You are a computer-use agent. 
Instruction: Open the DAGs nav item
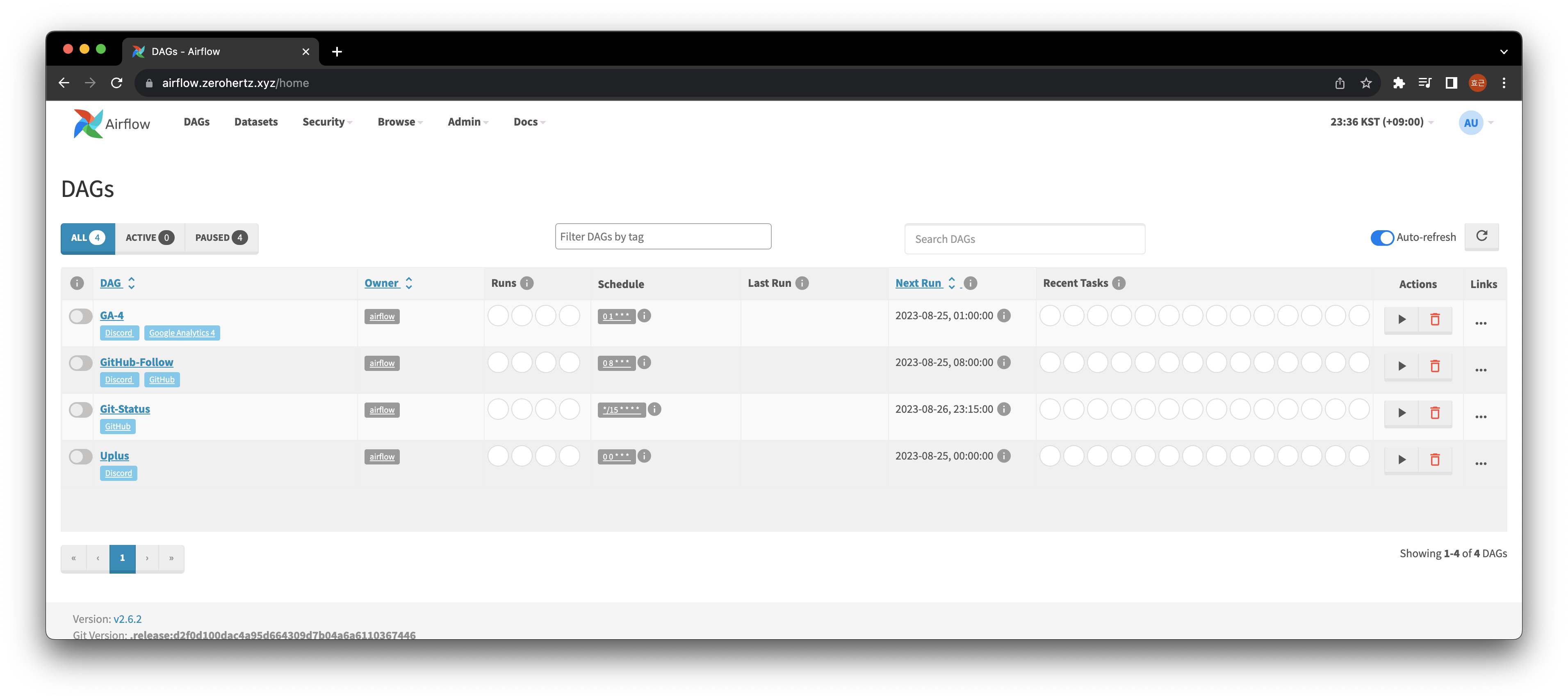[x=196, y=122]
